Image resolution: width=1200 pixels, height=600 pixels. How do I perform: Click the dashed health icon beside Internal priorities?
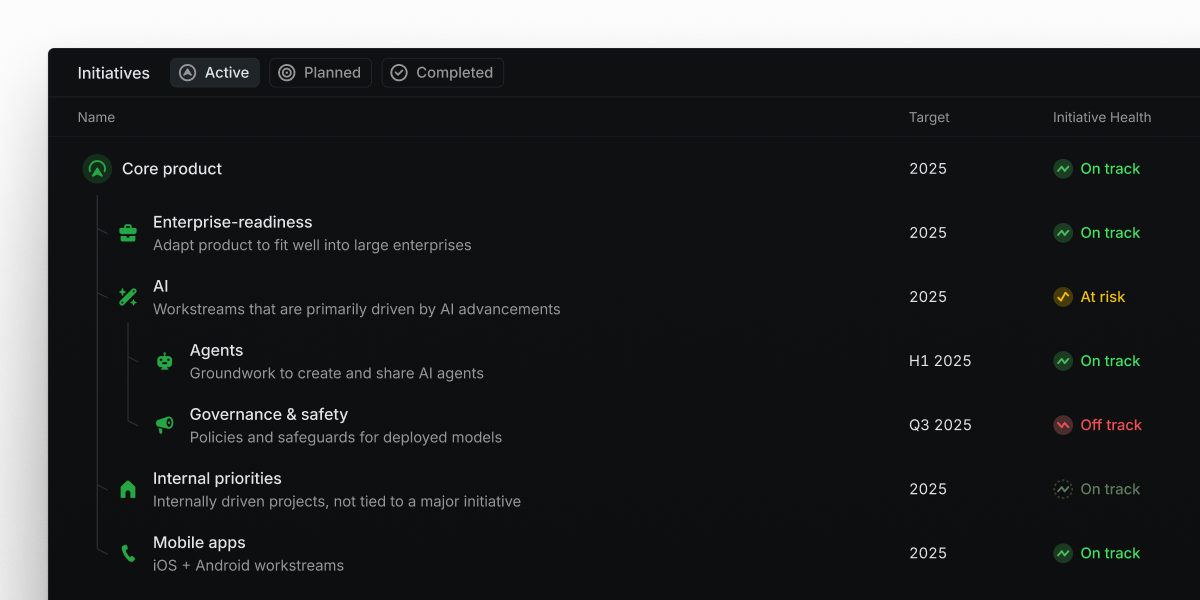(1063, 489)
